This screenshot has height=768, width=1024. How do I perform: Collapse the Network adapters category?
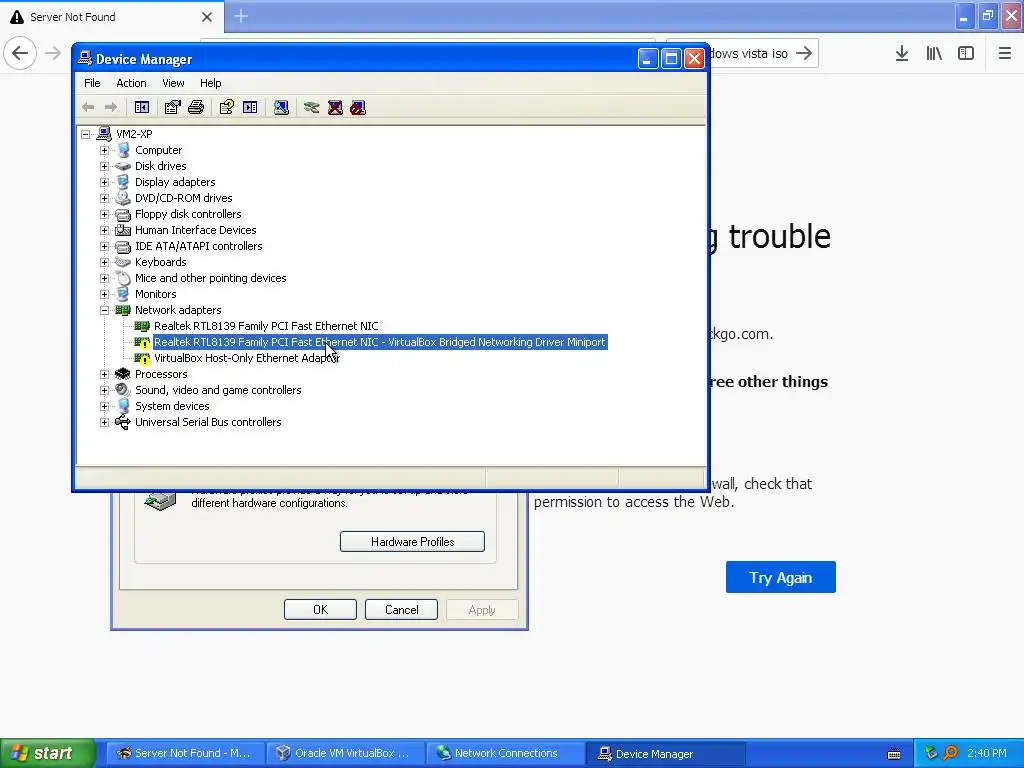click(x=104, y=310)
